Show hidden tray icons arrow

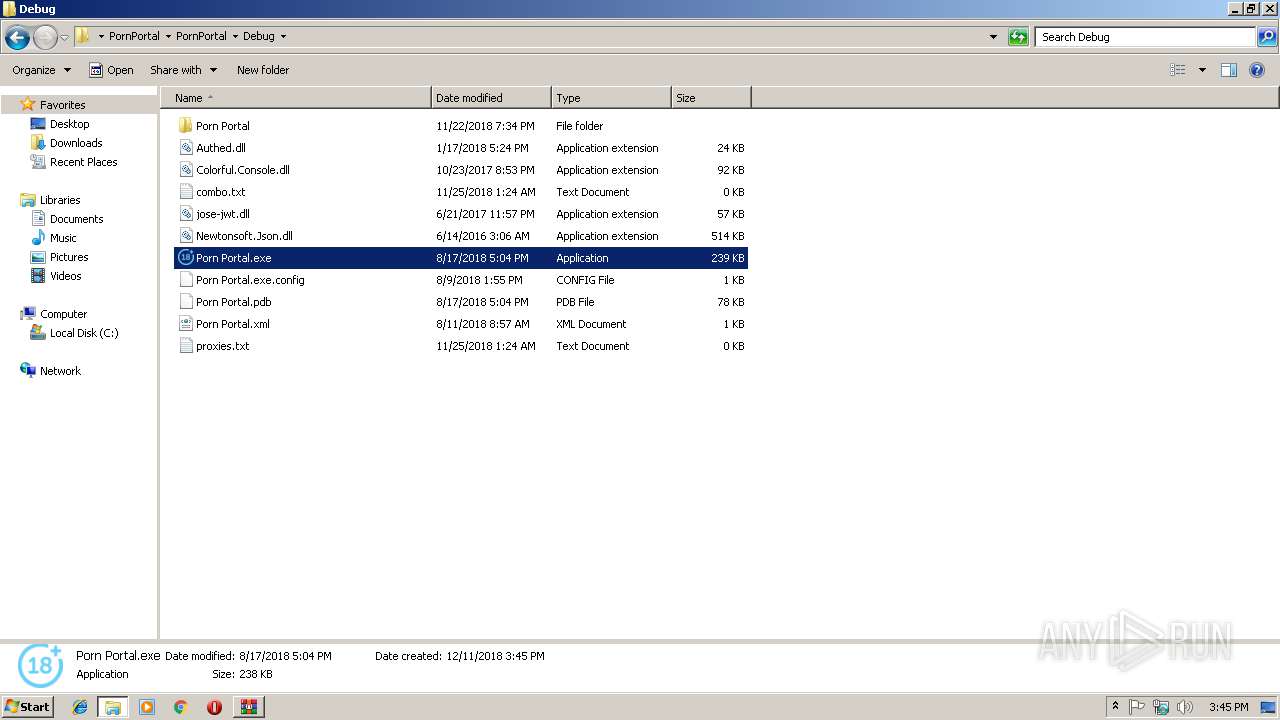1116,706
